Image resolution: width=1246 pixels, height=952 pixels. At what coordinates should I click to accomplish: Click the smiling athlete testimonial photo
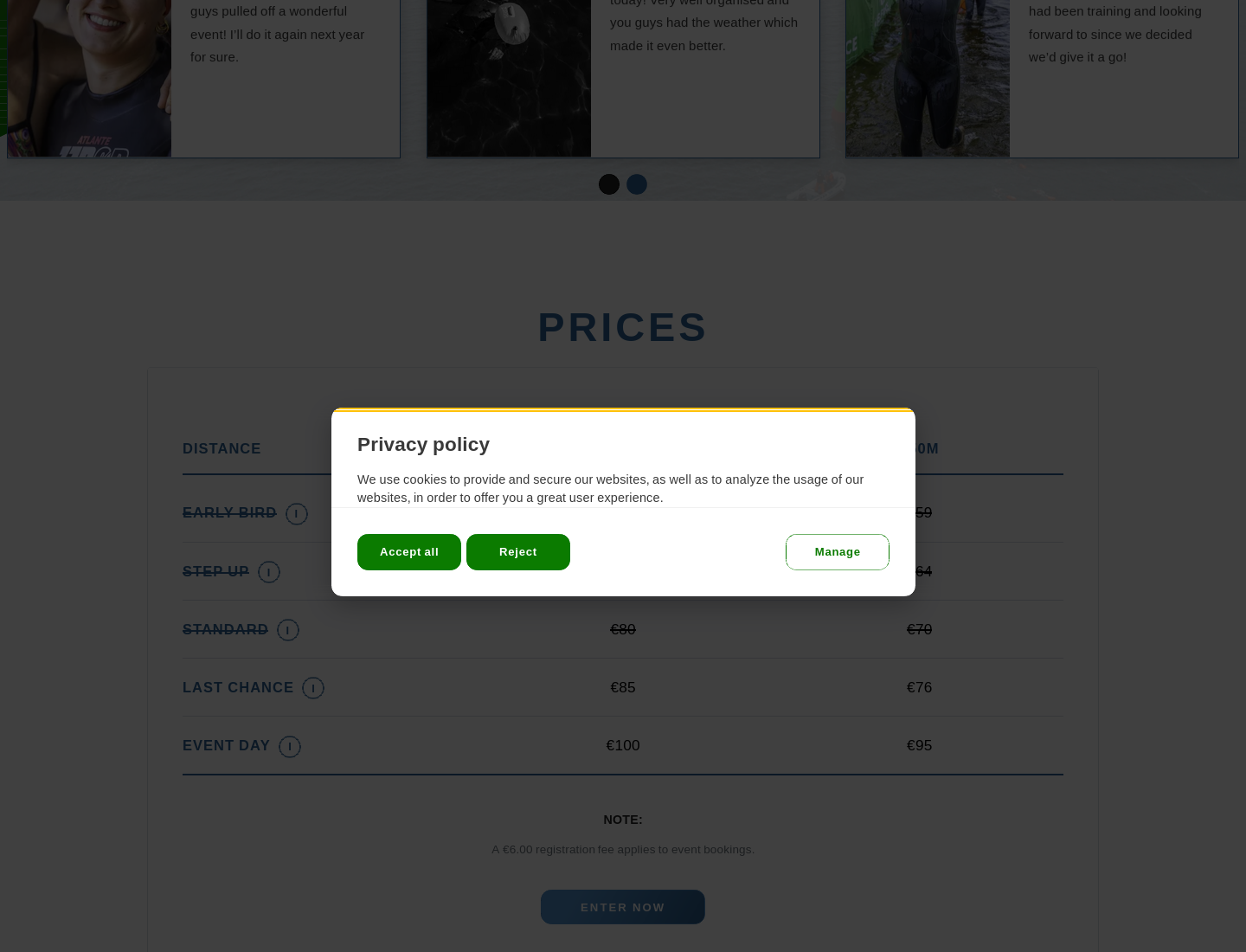(x=90, y=78)
